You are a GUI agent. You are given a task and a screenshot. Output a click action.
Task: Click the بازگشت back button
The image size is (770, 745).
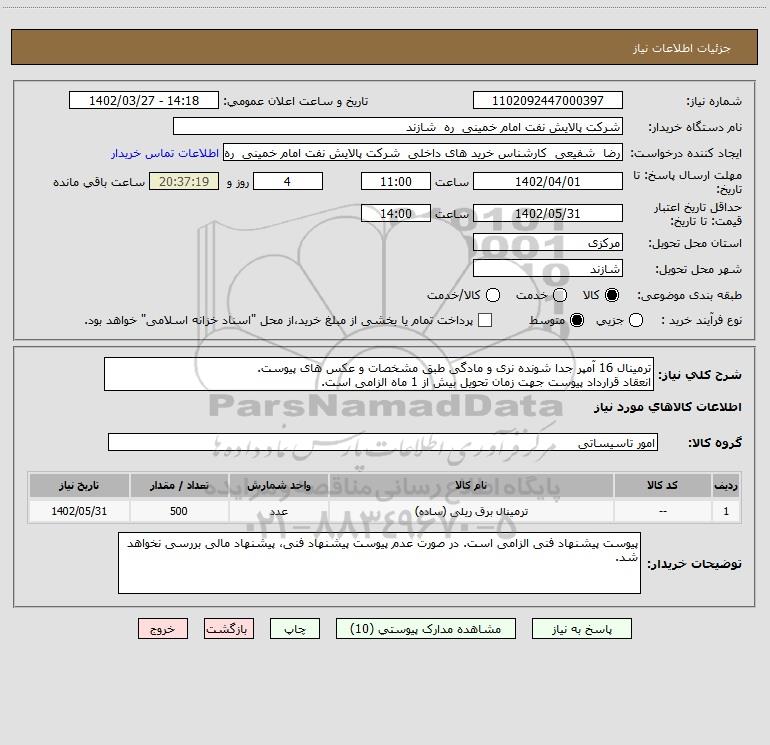point(229,629)
